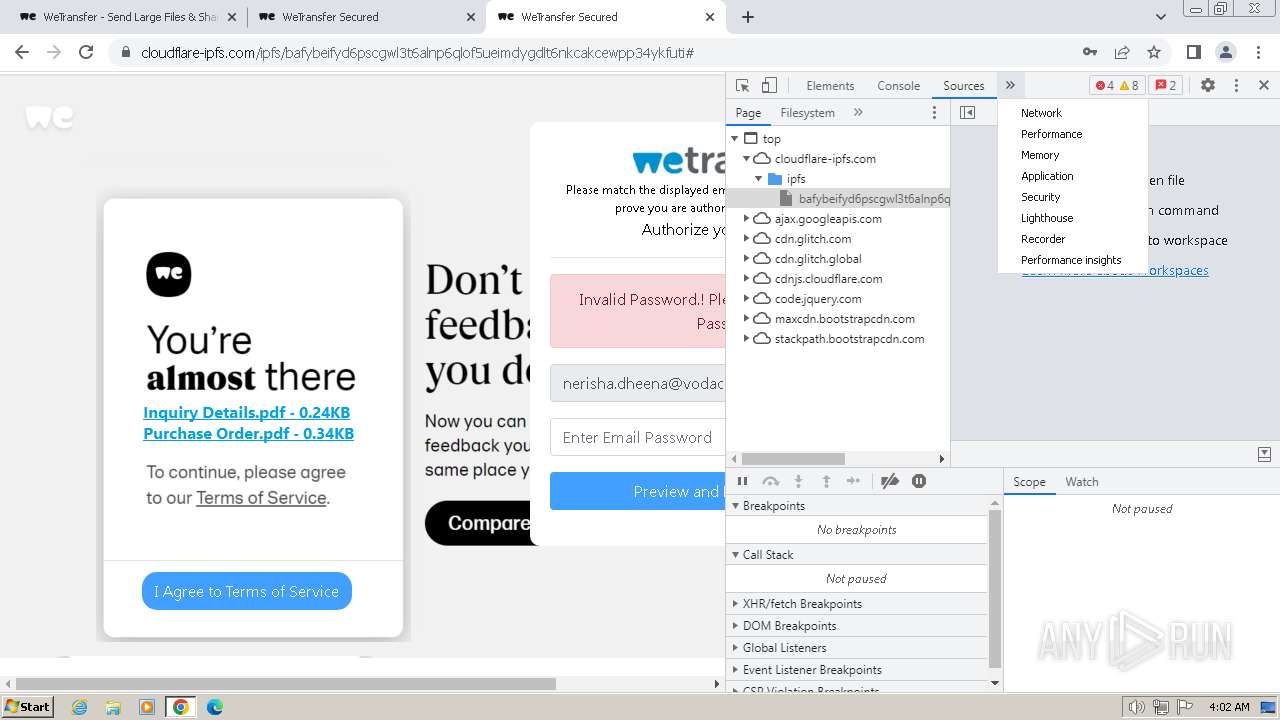The image size is (1280, 720).
Task: Bookmark this page with the star icon
Action: point(1154,52)
